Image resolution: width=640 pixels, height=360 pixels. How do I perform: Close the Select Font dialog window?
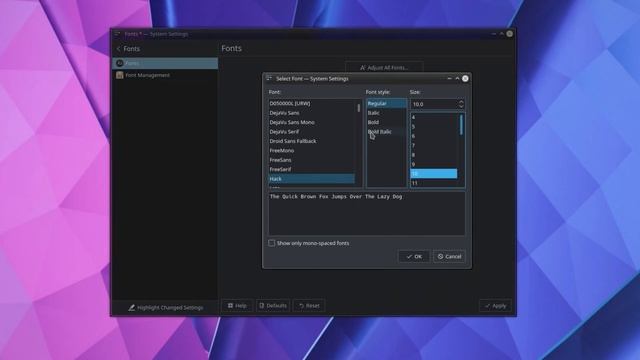[x=465, y=78]
